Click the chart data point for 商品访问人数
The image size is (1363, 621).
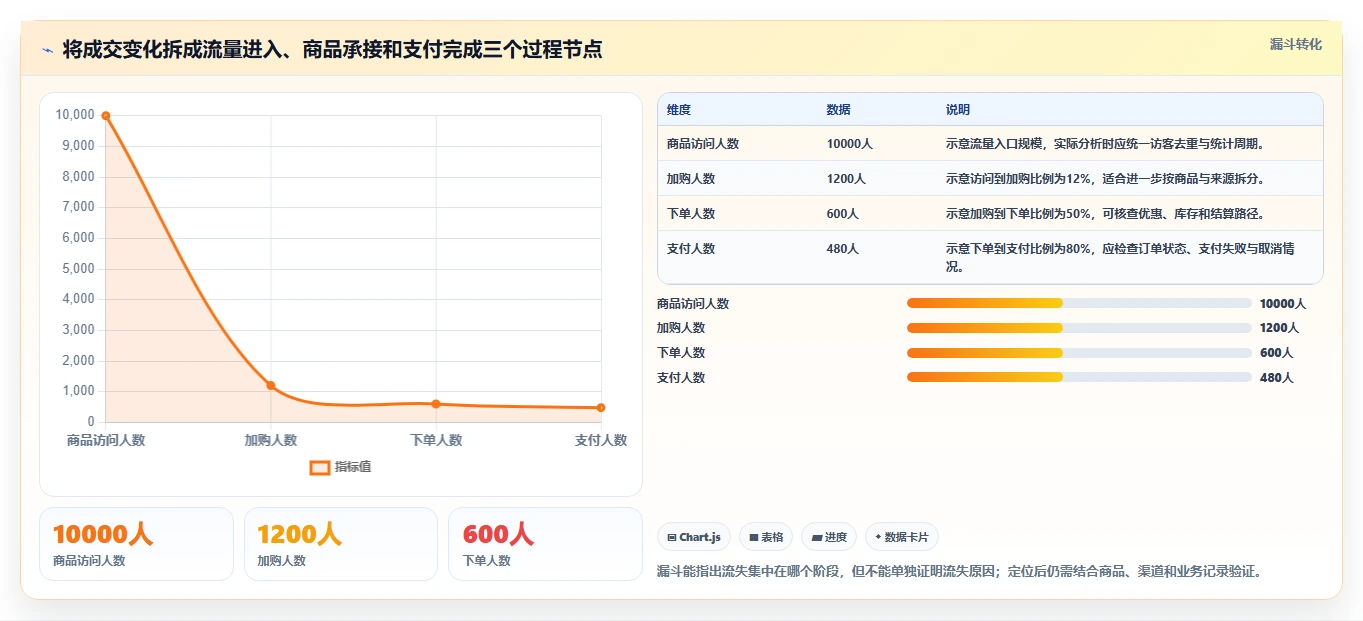[x=106, y=116]
